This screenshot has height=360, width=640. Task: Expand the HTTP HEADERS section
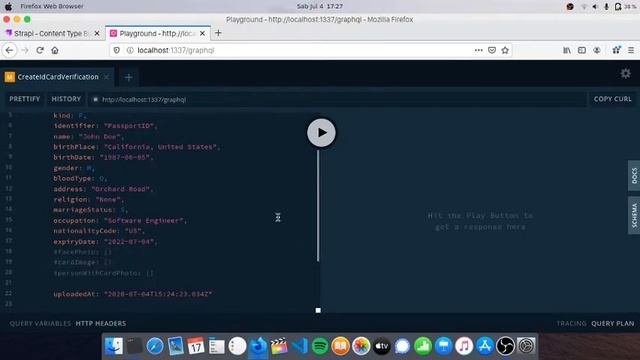click(x=101, y=323)
